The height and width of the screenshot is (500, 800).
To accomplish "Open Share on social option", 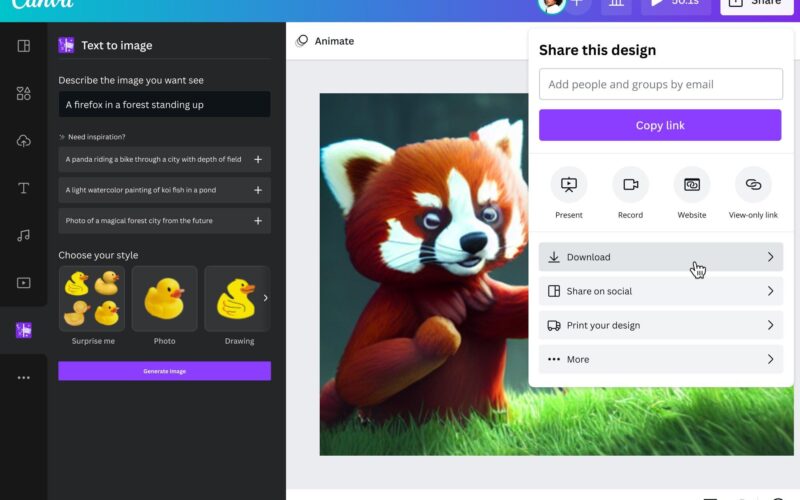I will tap(661, 291).
